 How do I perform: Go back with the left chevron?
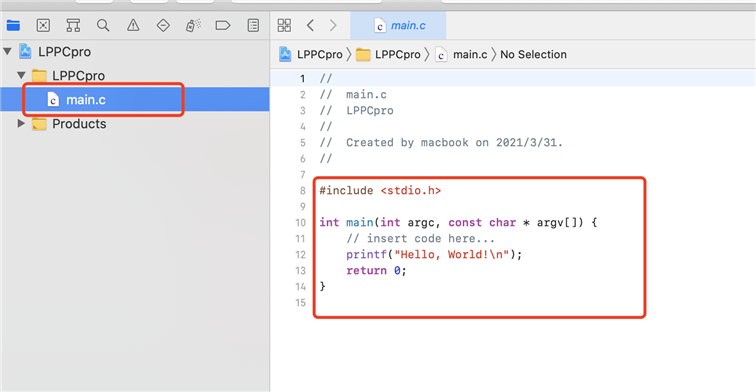point(310,26)
